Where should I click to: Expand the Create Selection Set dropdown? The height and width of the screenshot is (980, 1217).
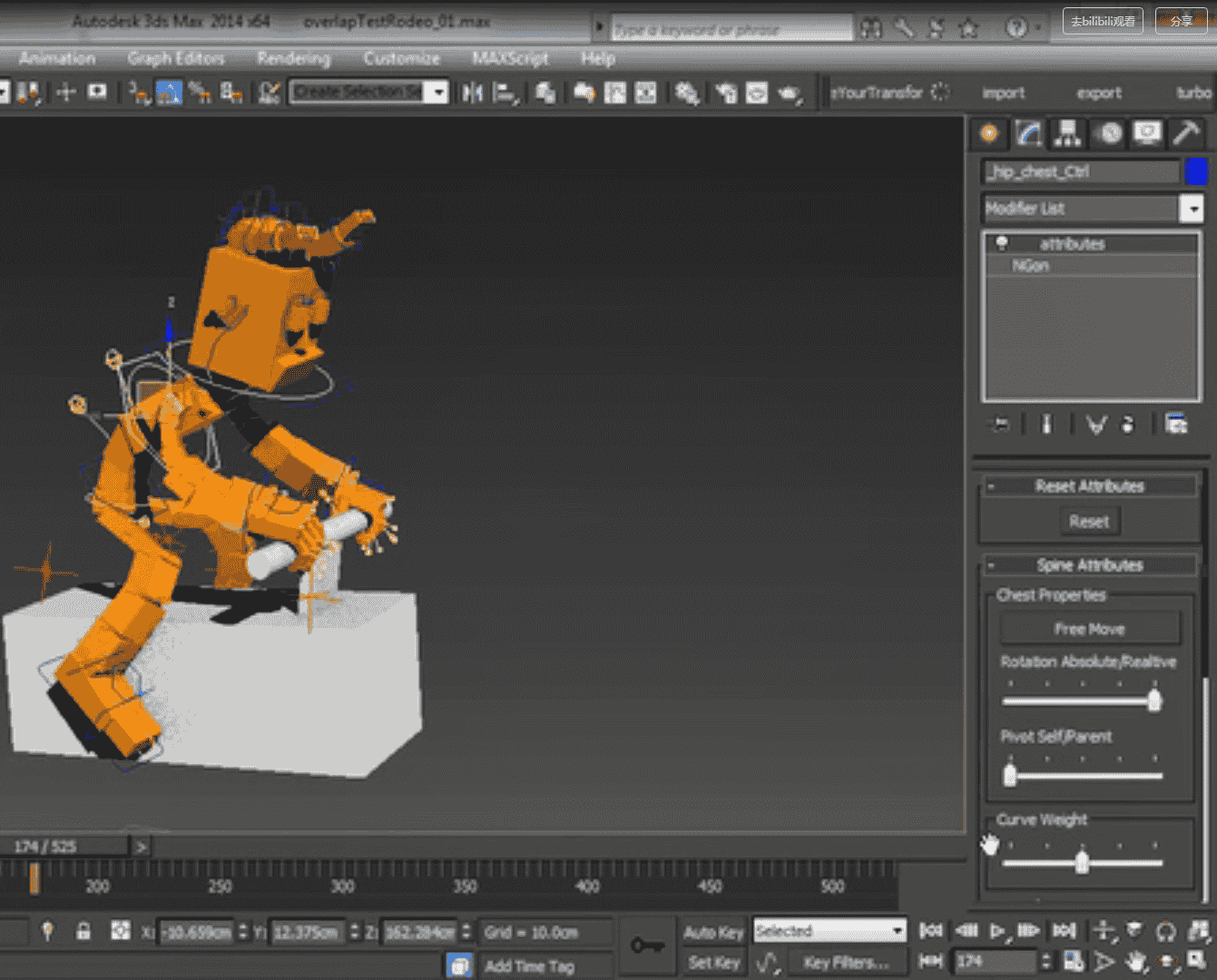439,93
